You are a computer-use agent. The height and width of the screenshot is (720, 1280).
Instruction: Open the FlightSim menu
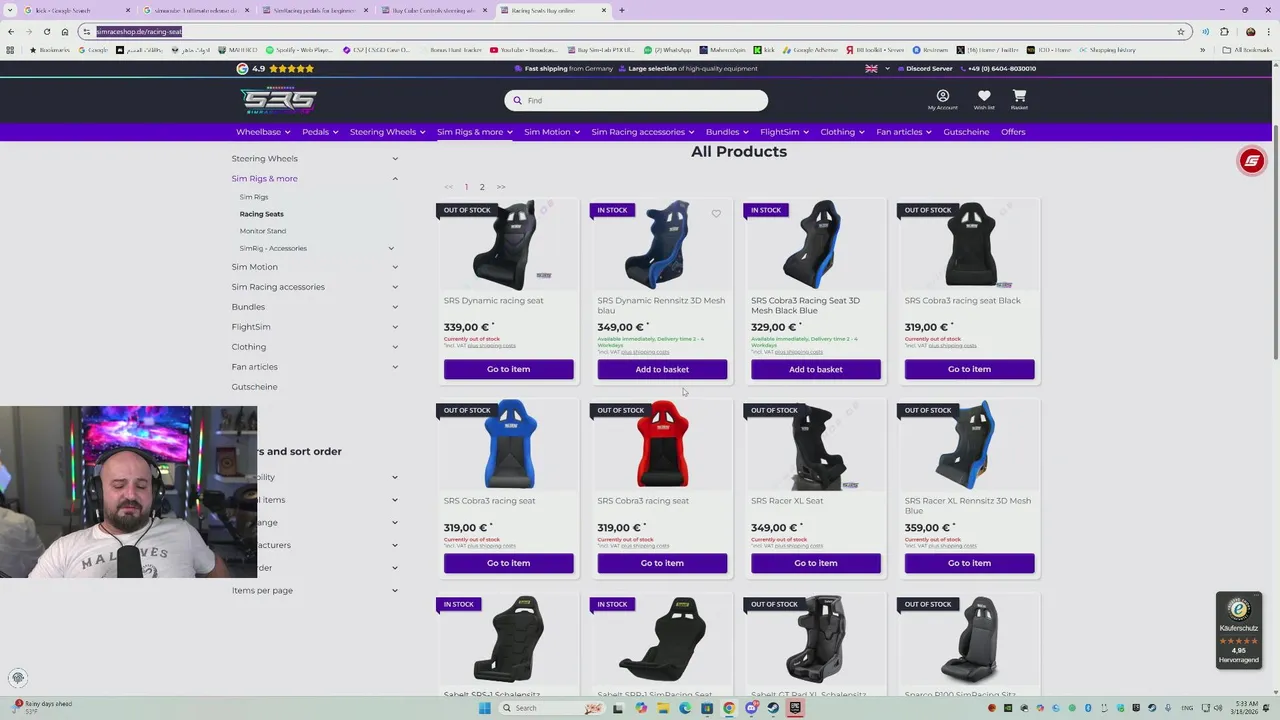click(785, 132)
